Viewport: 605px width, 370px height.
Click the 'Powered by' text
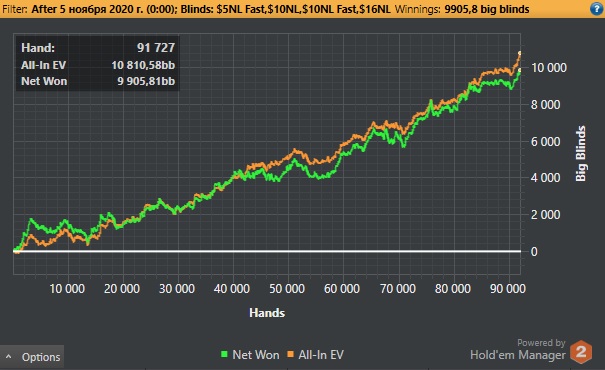541,343
